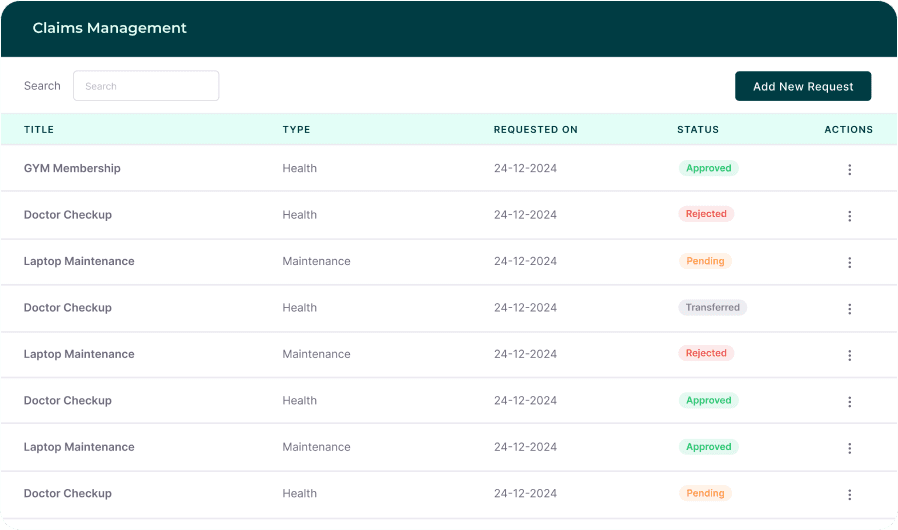
Task: Click Approved badge on GYM Membership row
Action: [708, 169]
